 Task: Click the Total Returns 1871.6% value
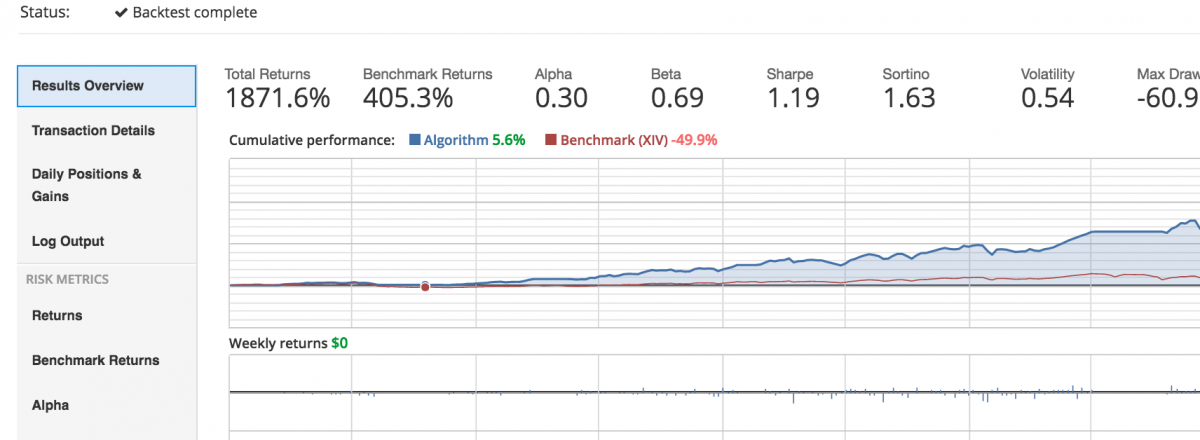tap(277, 98)
